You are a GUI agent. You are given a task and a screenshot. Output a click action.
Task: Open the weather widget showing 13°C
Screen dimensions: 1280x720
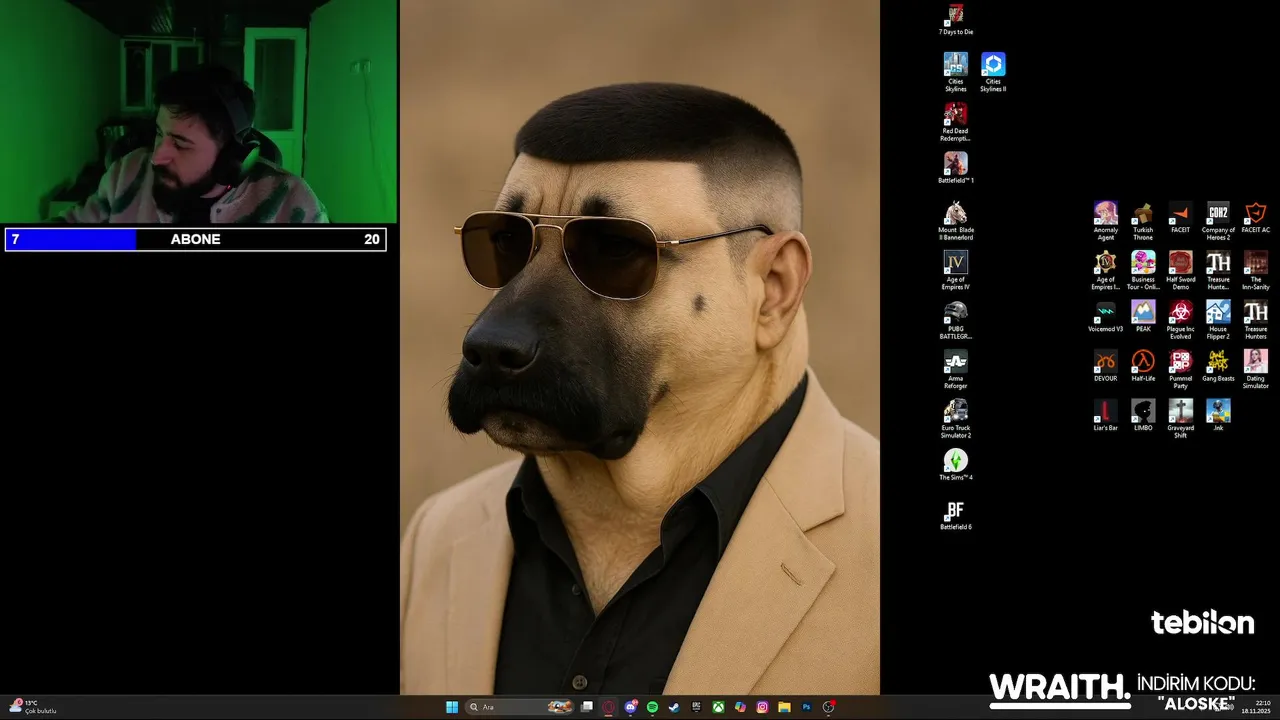(32, 707)
